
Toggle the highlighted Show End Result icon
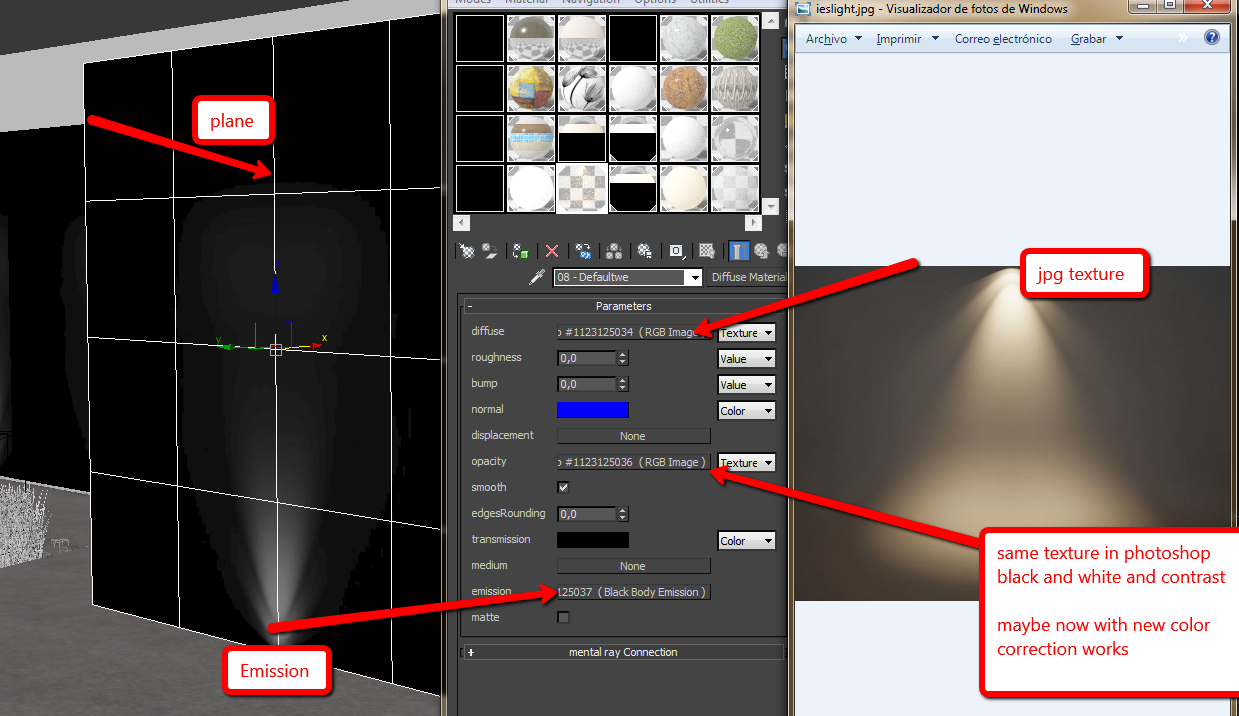click(738, 251)
